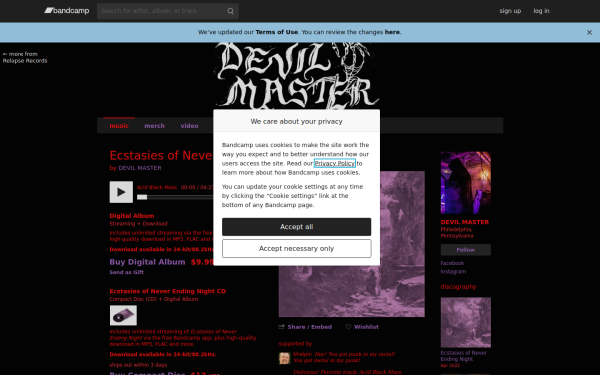Go to more from Relapse Records

coord(25,57)
